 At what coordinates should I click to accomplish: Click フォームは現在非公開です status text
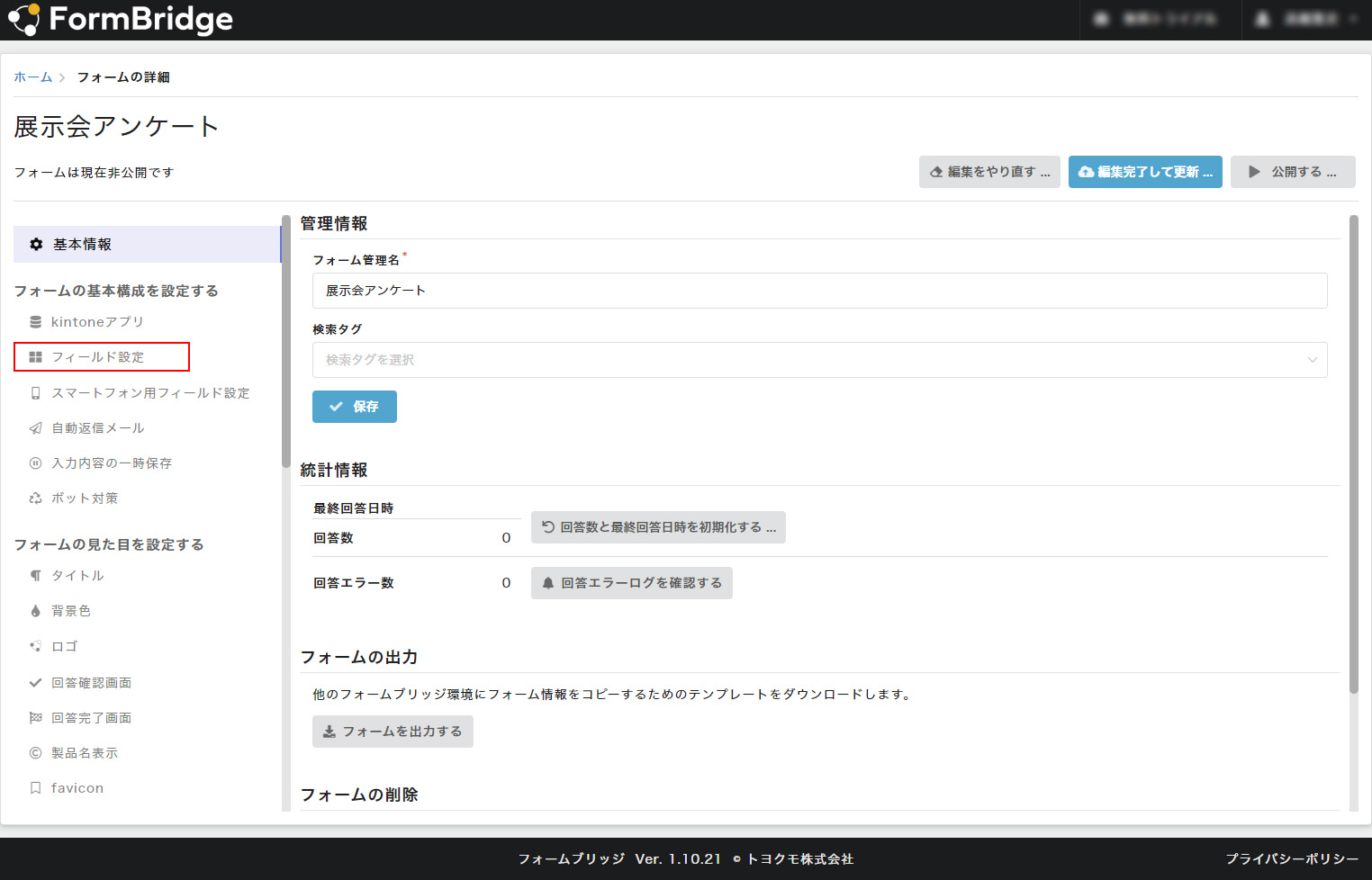click(x=94, y=173)
